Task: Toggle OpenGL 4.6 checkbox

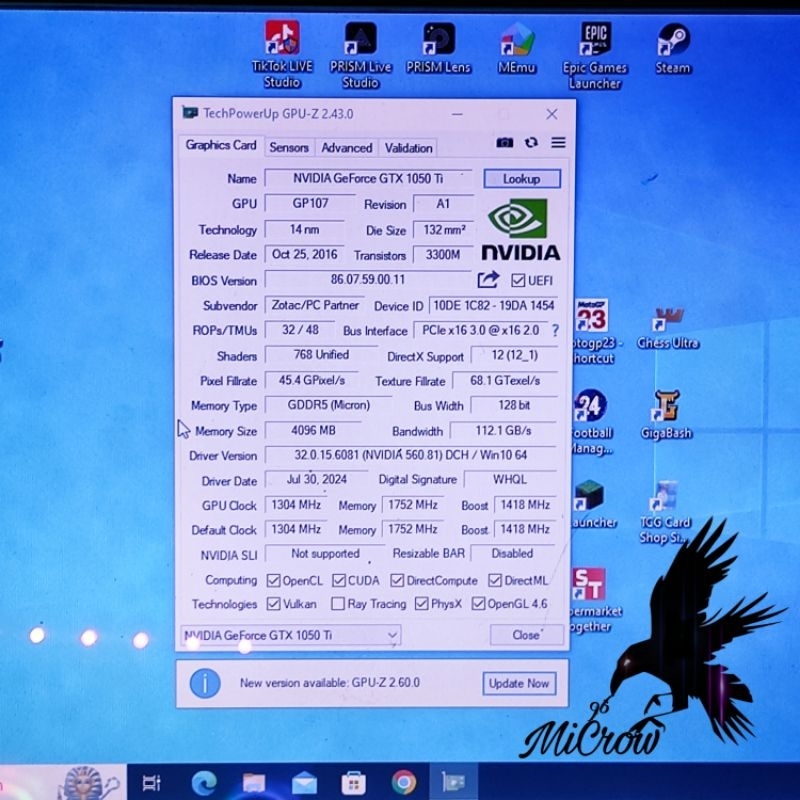Action: (x=478, y=604)
